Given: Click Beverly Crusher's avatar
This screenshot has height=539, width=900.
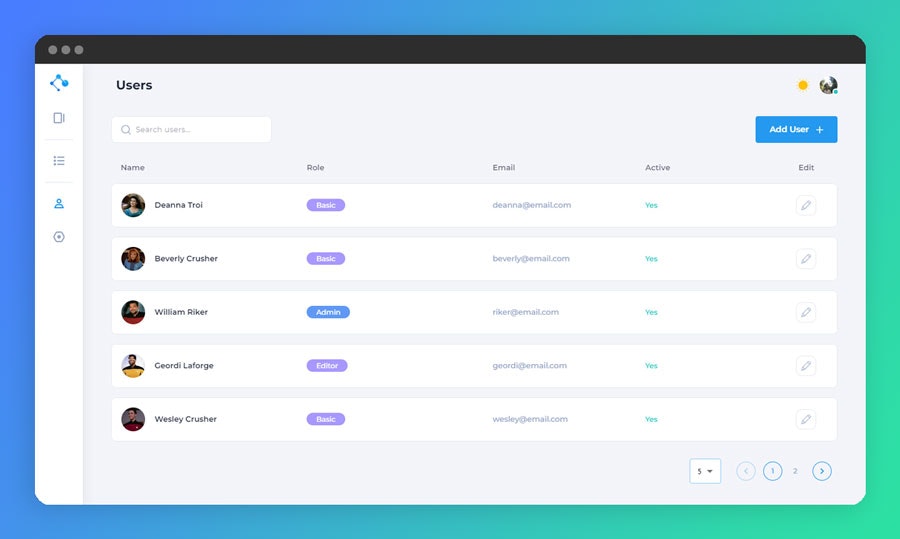Looking at the screenshot, I should [x=133, y=259].
